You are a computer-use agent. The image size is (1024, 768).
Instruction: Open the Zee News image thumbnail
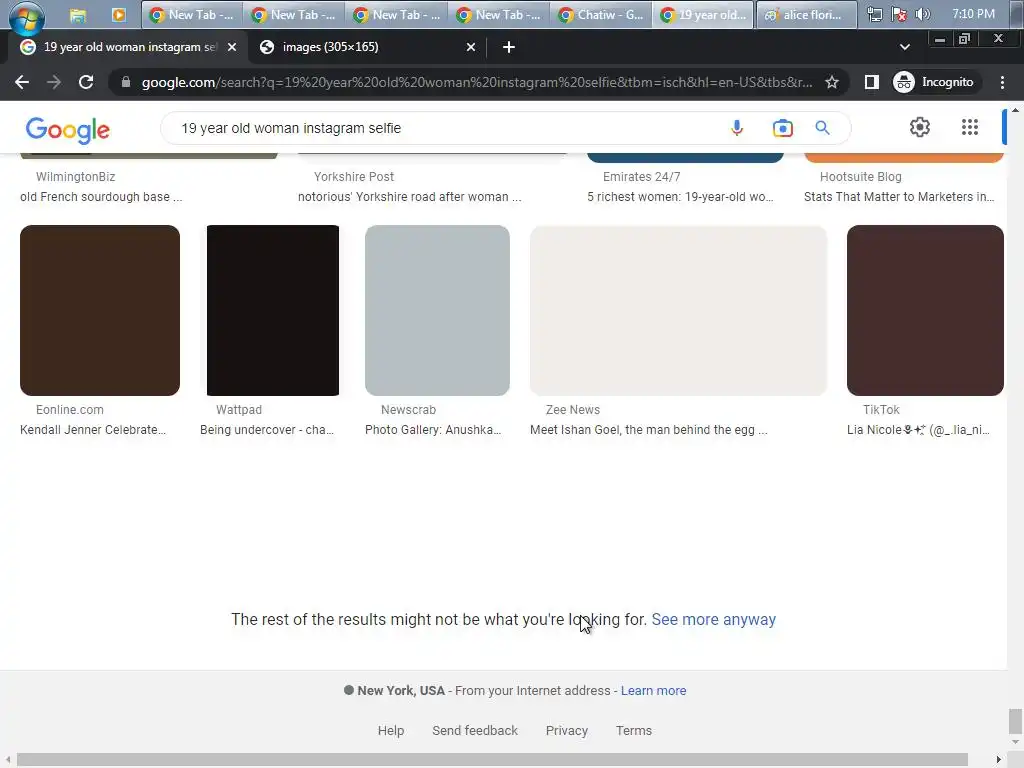pos(679,310)
